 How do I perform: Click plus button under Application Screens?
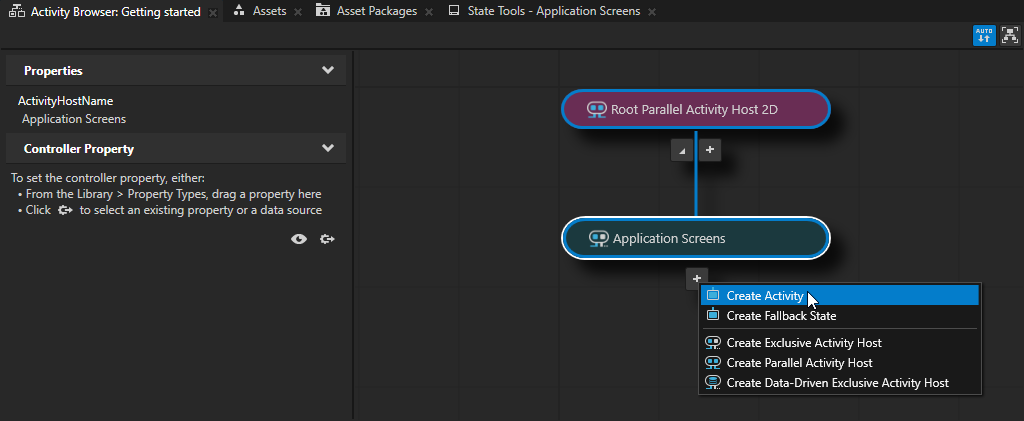[x=697, y=279]
